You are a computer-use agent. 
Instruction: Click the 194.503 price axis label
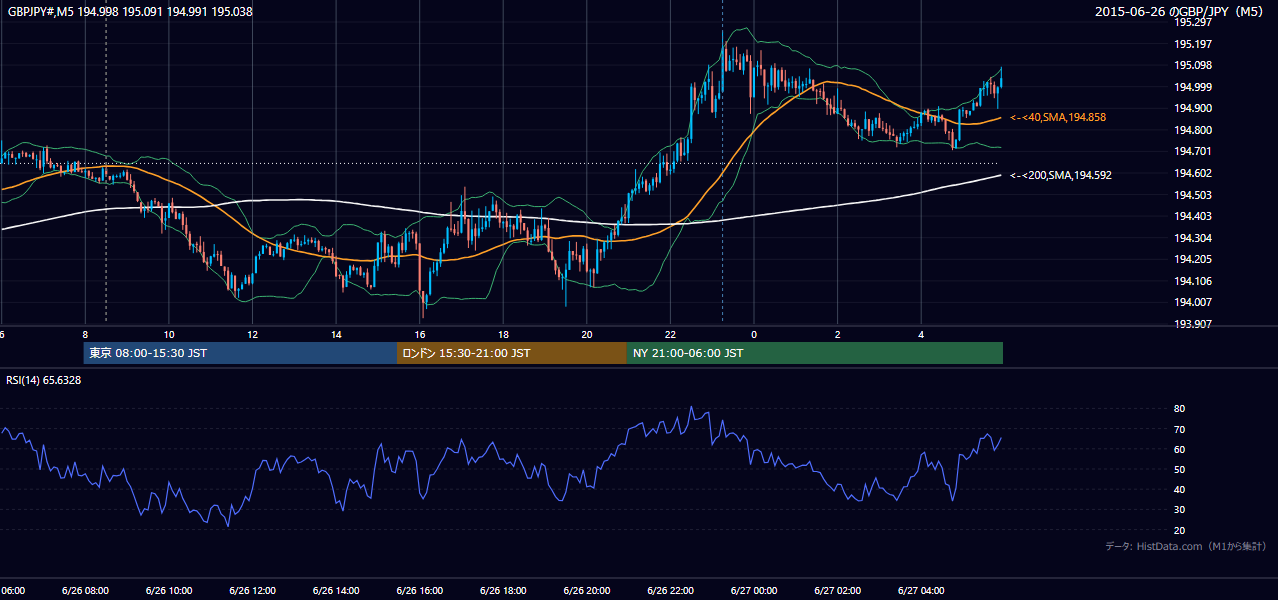1193,195
